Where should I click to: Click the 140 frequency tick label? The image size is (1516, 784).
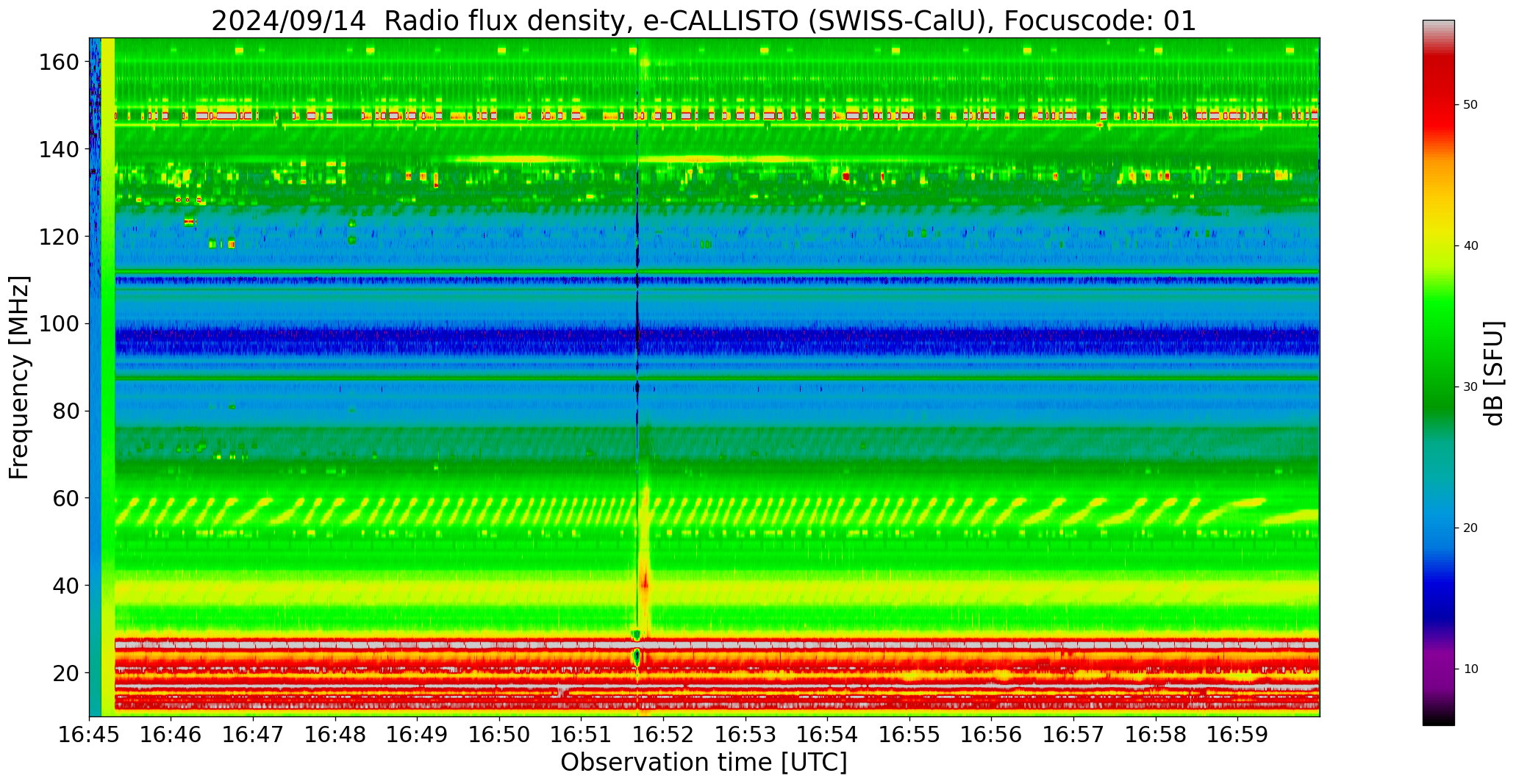(58, 150)
